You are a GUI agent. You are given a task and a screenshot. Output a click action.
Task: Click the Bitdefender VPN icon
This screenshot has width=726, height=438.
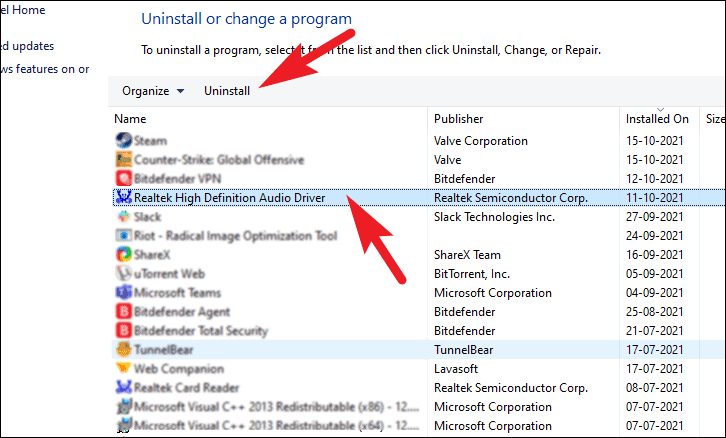124,178
